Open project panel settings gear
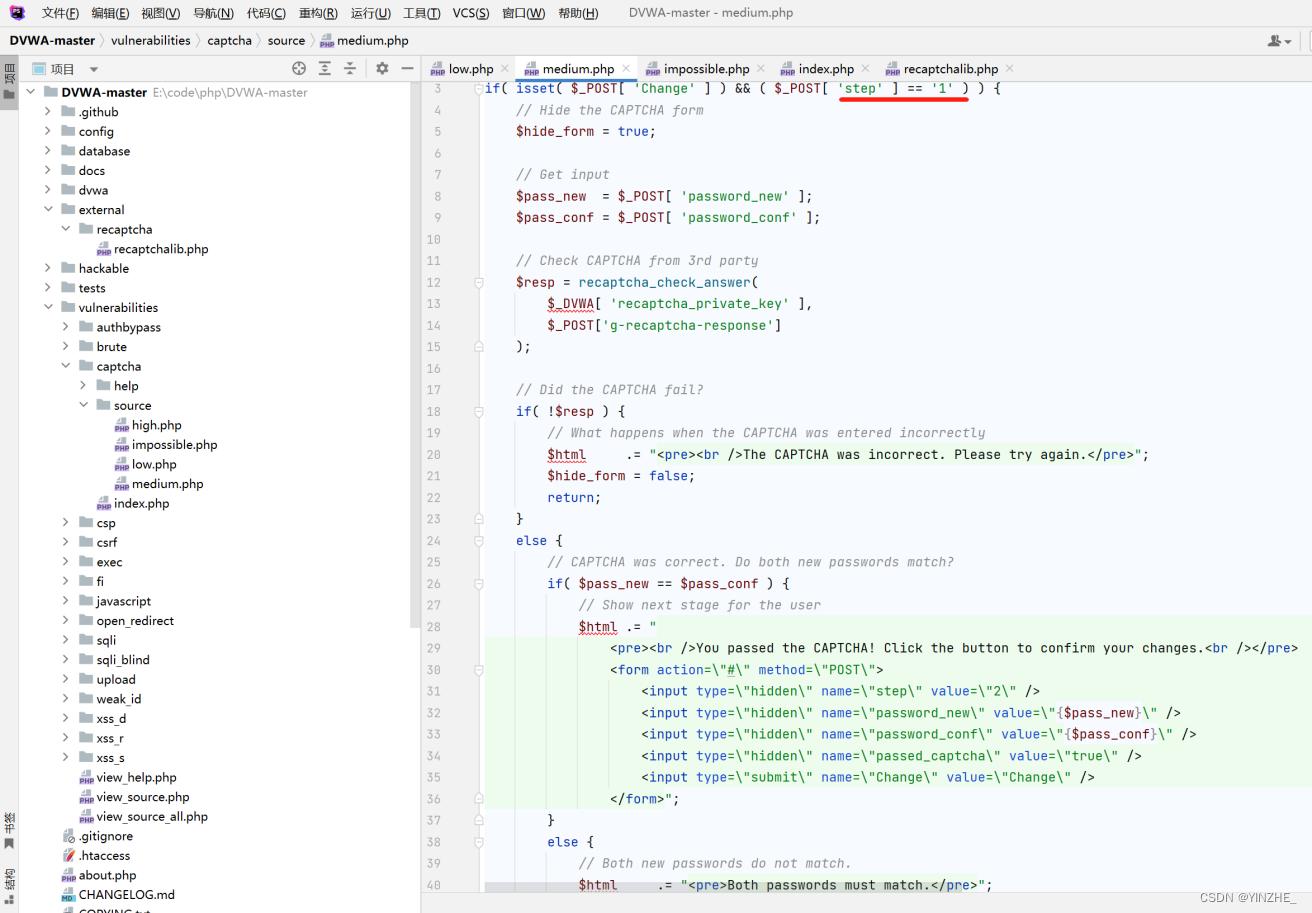 tap(382, 68)
